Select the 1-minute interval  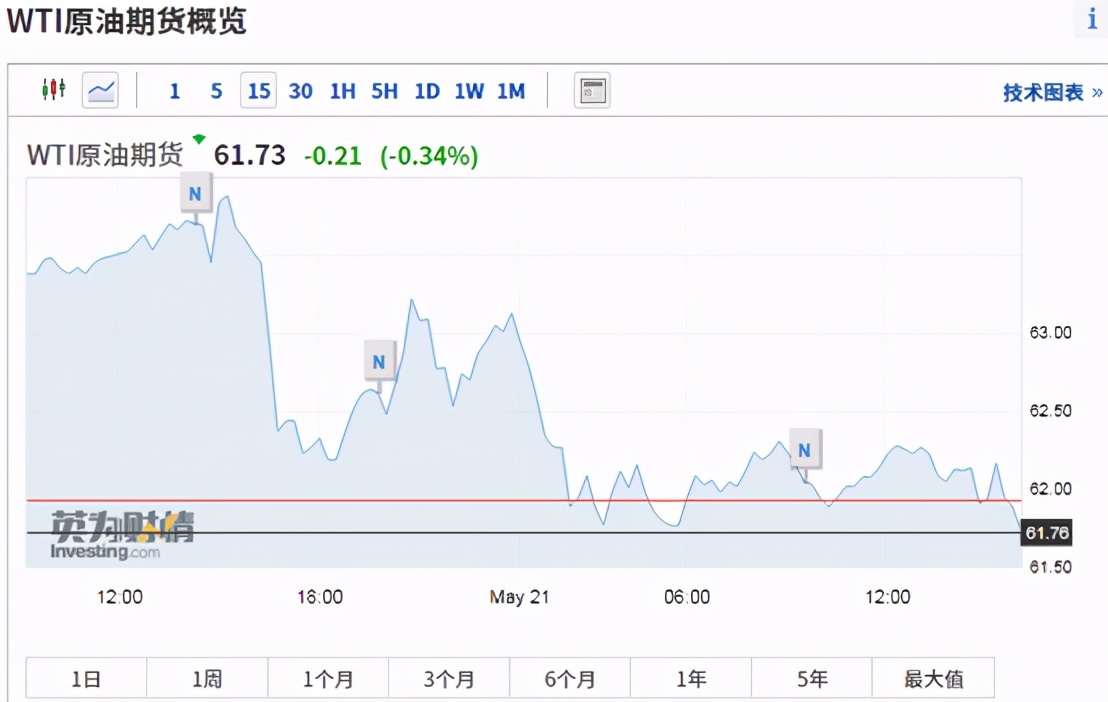click(175, 91)
